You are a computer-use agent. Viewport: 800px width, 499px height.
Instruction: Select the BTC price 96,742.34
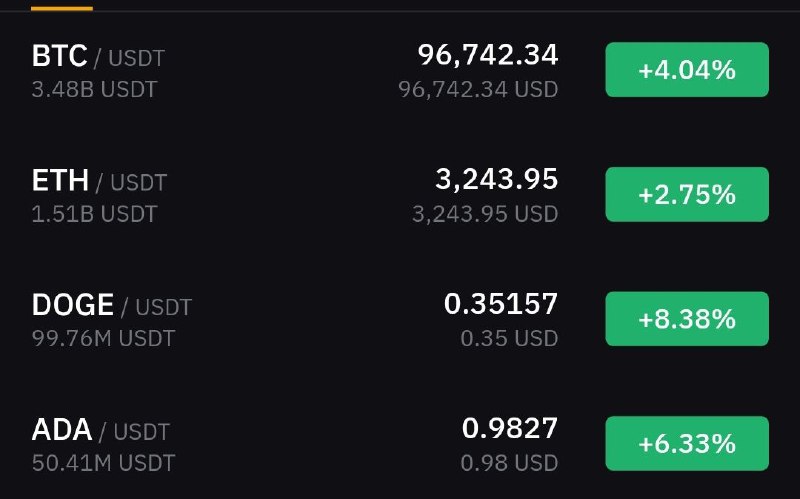click(x=488, y=55)
